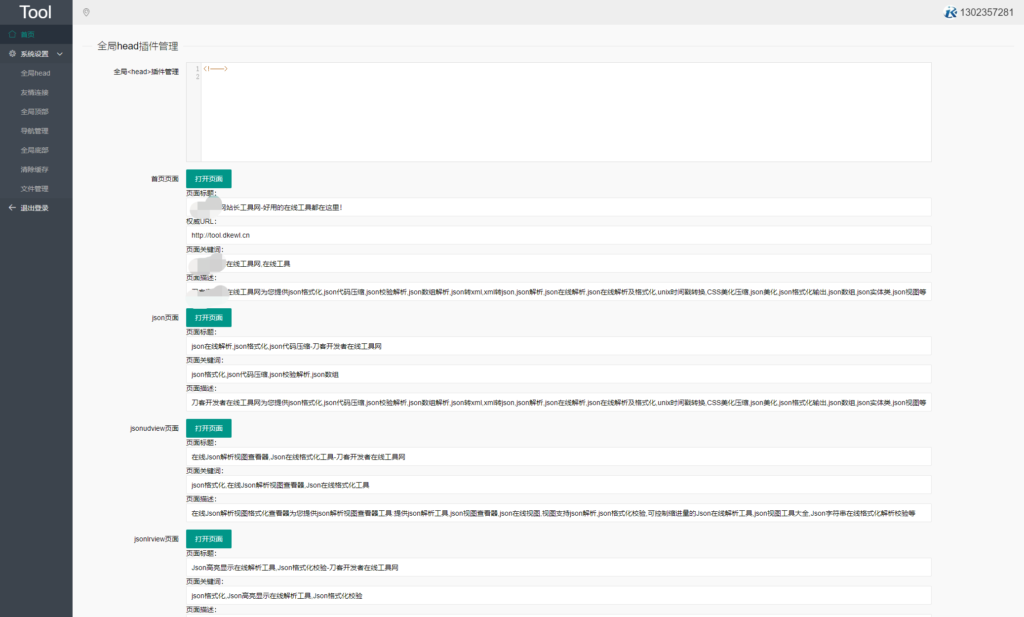
Task: Collapse the 系统设置 menu chevron
Action: pos(60,54)
